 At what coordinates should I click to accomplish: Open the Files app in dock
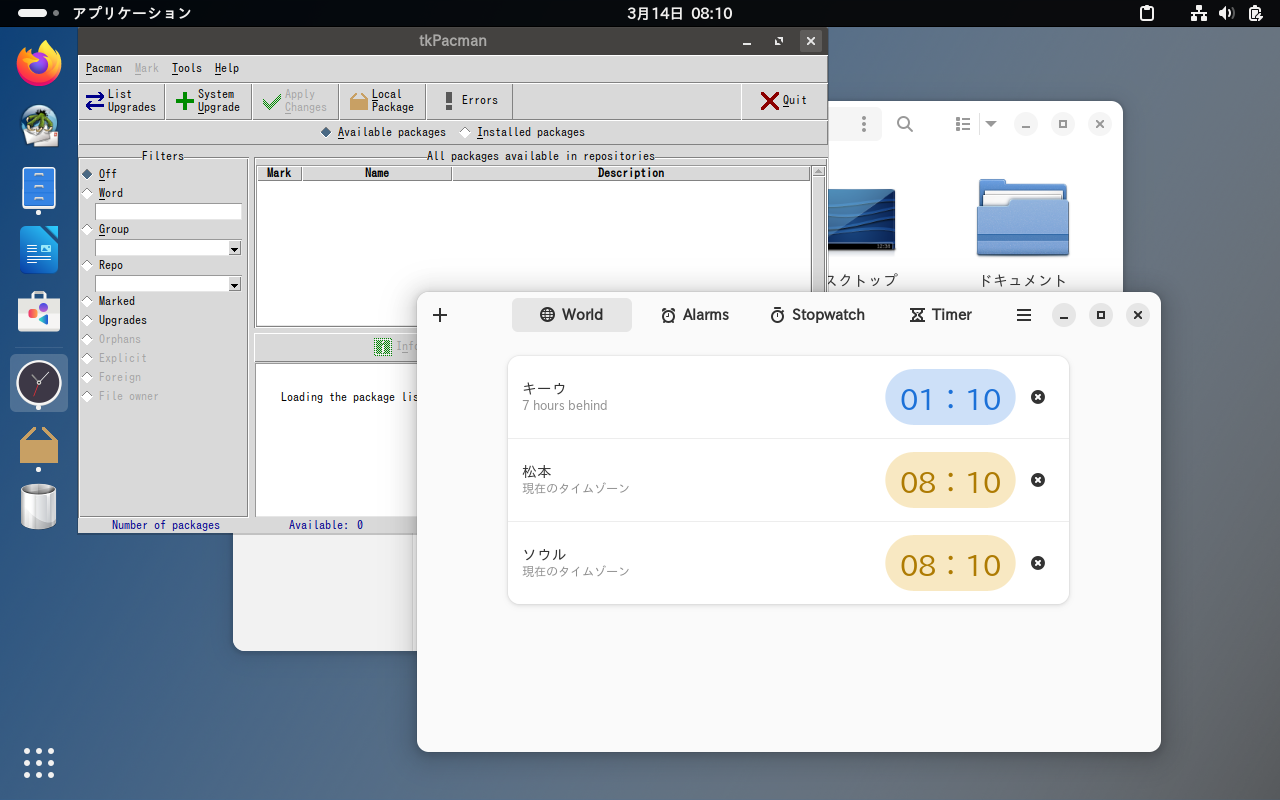point(39,188)
